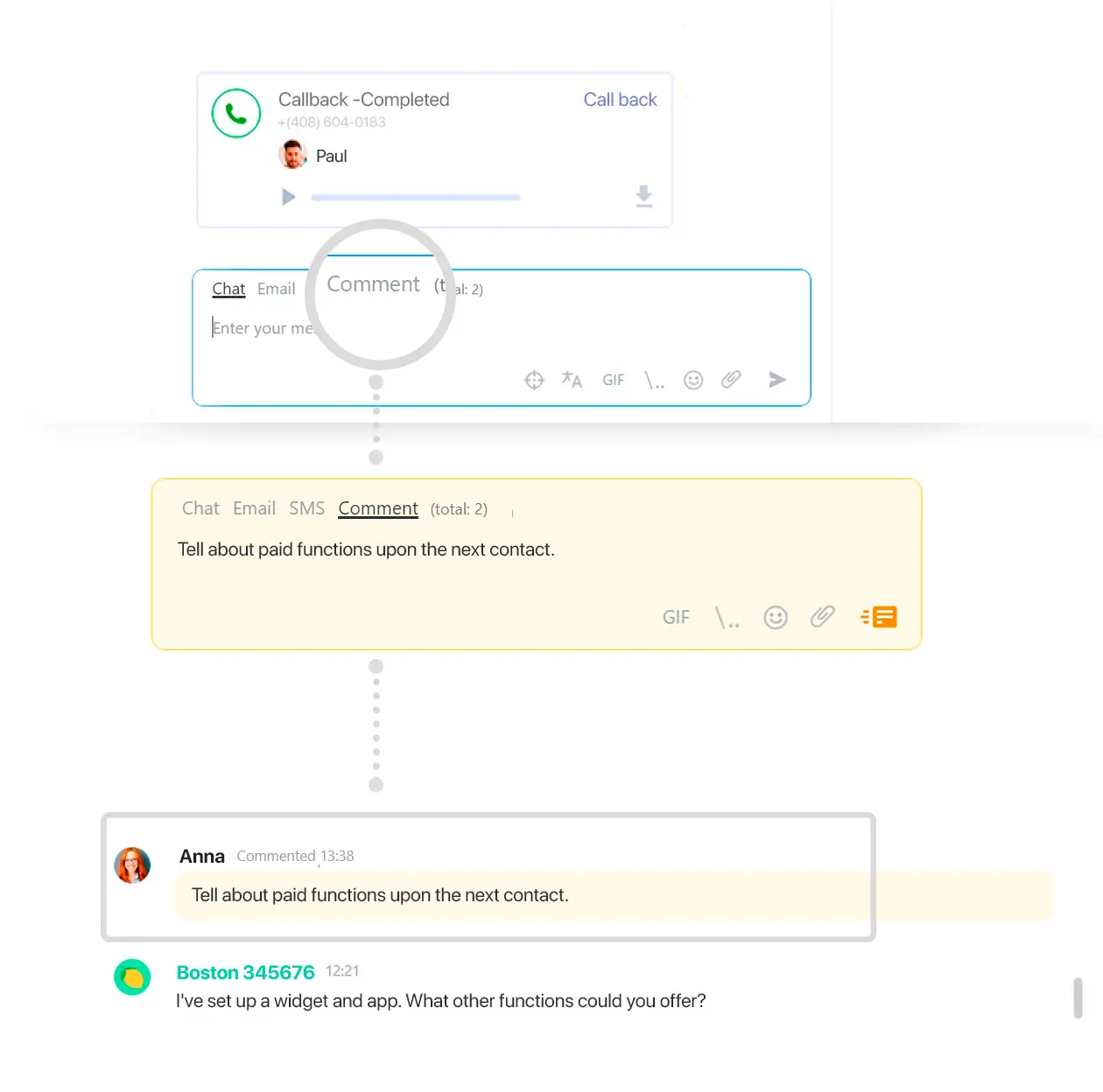Switch to the Chat tab in upper reply box
This screenshot has height=1092, width=1103.
(228, 289)
